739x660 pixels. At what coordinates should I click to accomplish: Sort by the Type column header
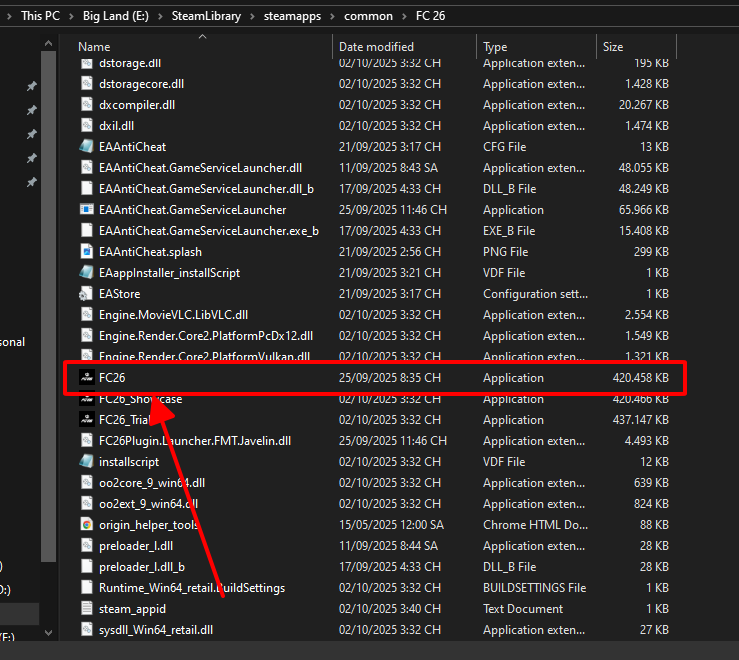click(495, 47)
